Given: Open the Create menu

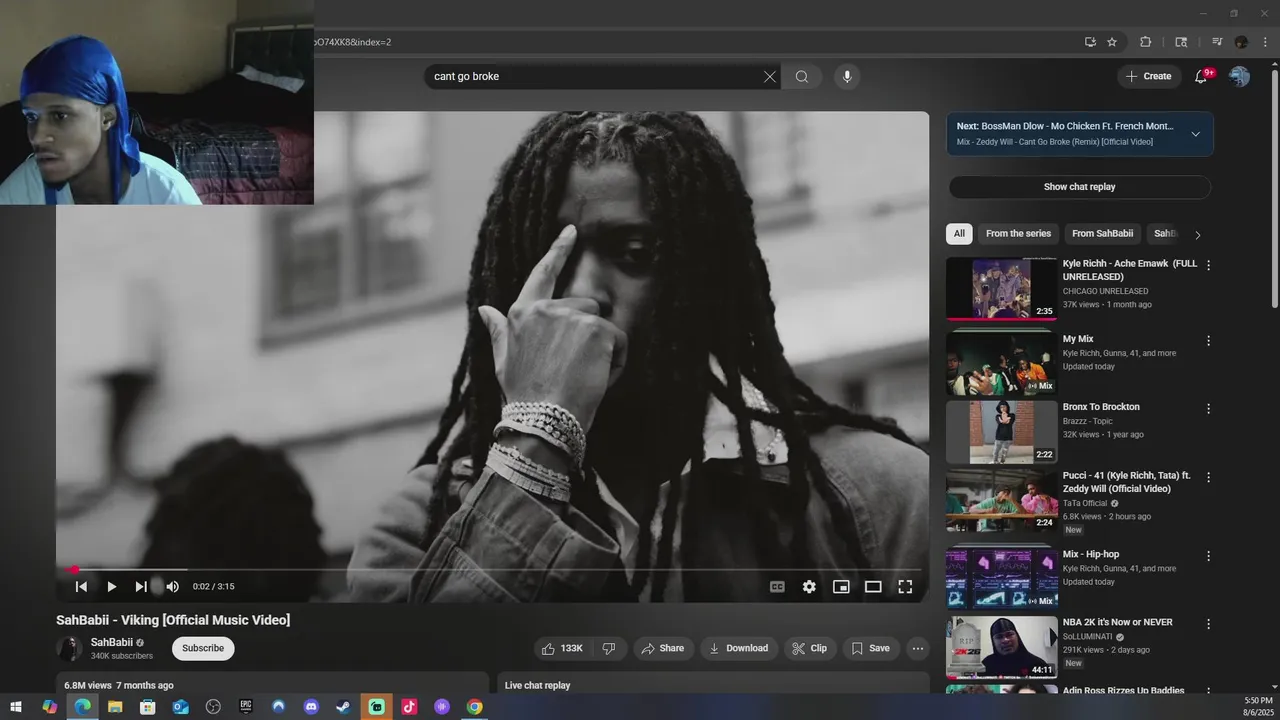Looking at the screenshot, I should (1148, 76).
